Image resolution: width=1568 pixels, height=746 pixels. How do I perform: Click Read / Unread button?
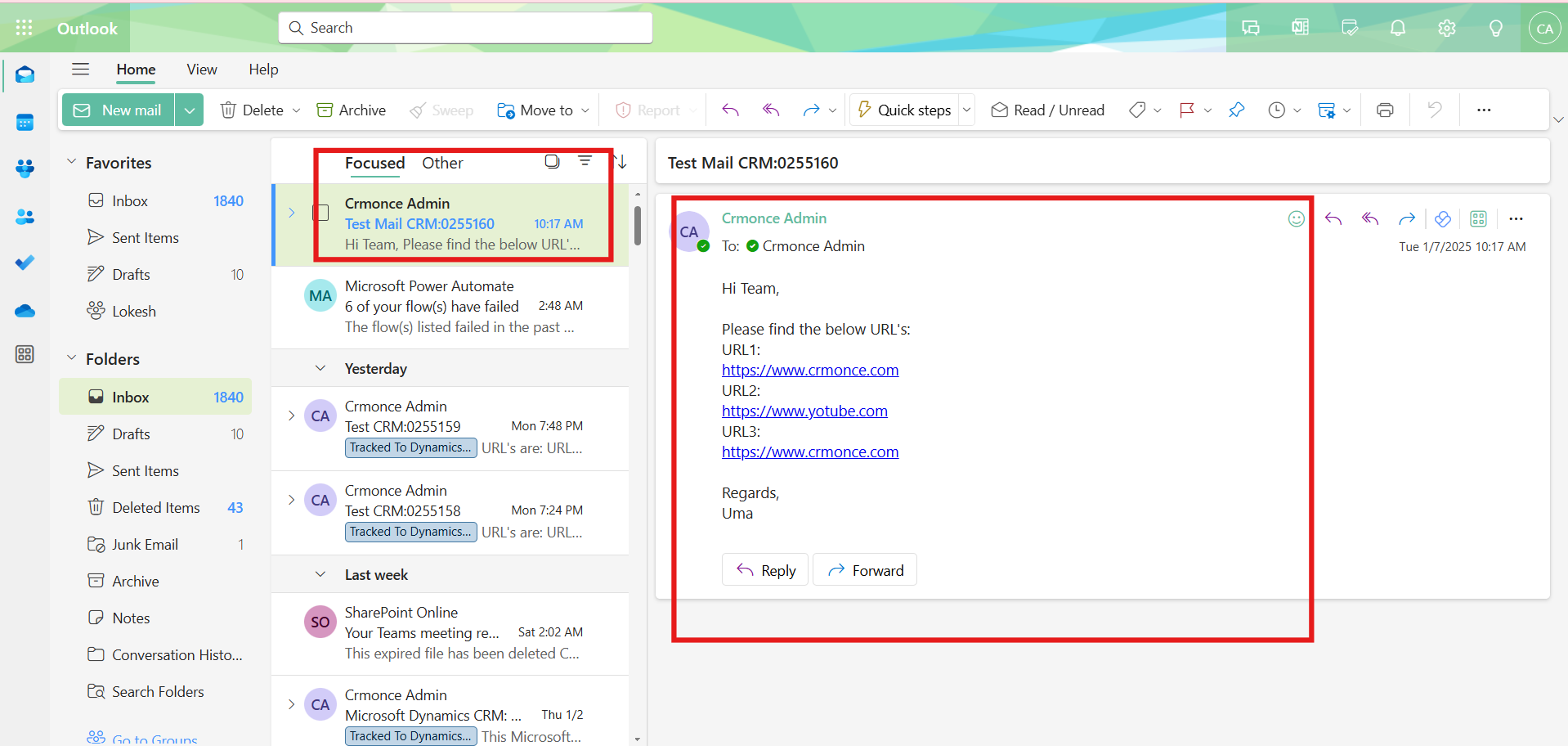[1048, 110]
